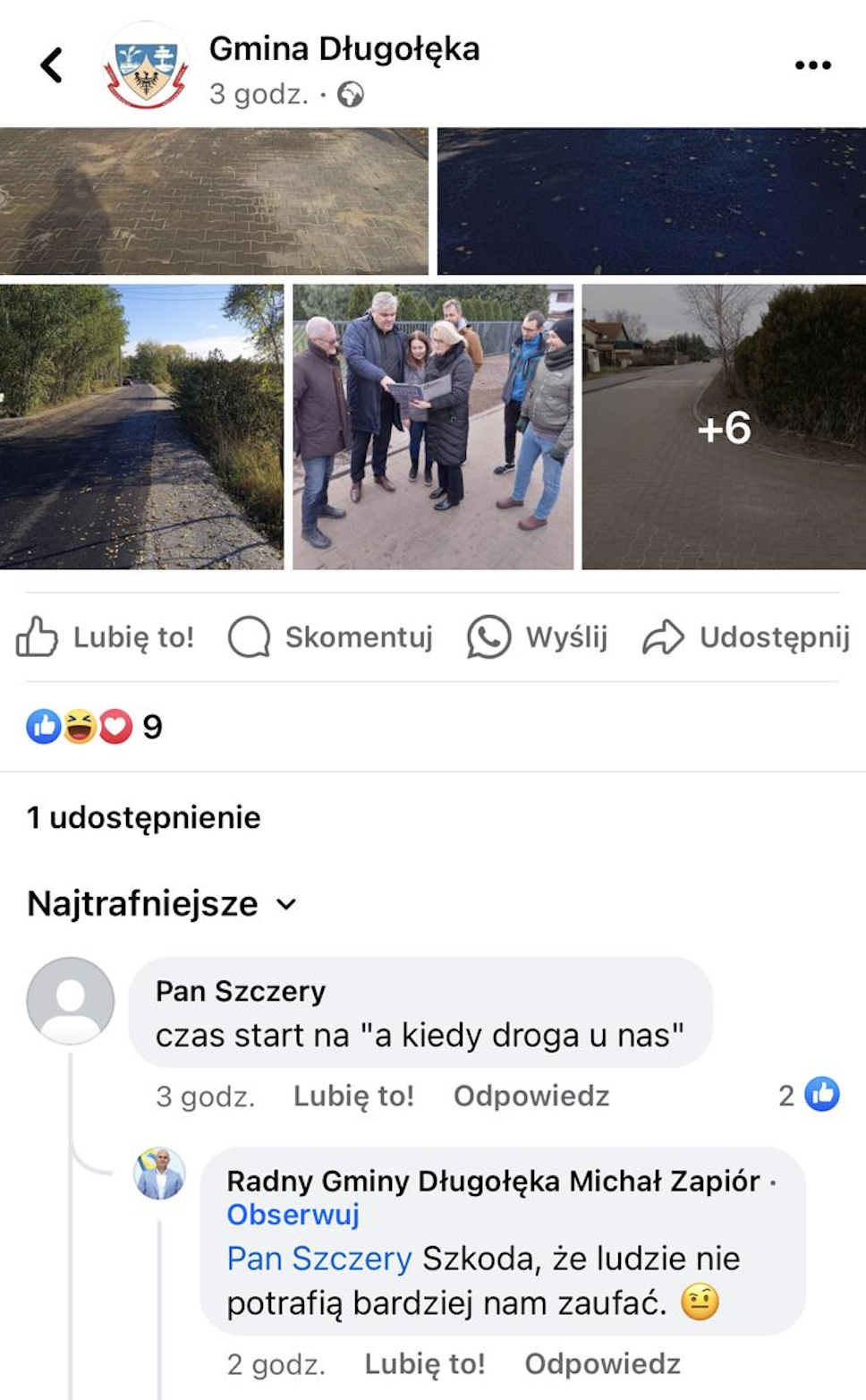The height and width of the screenshot is (1400, 866).
Task: Open the +6 more photos thumbnail
Action: click(724, 427)
